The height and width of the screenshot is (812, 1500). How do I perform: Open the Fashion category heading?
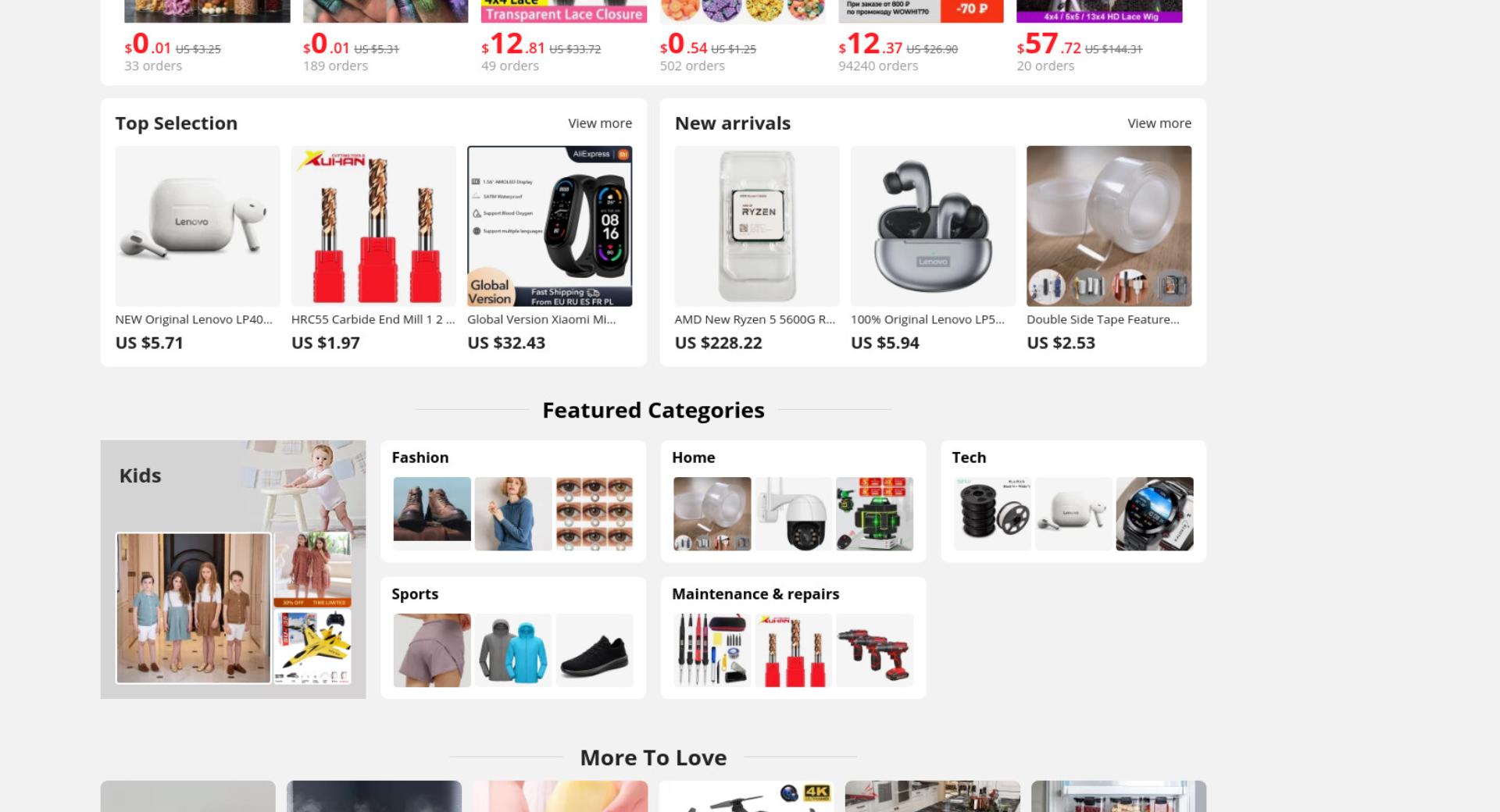click(420, 458)
